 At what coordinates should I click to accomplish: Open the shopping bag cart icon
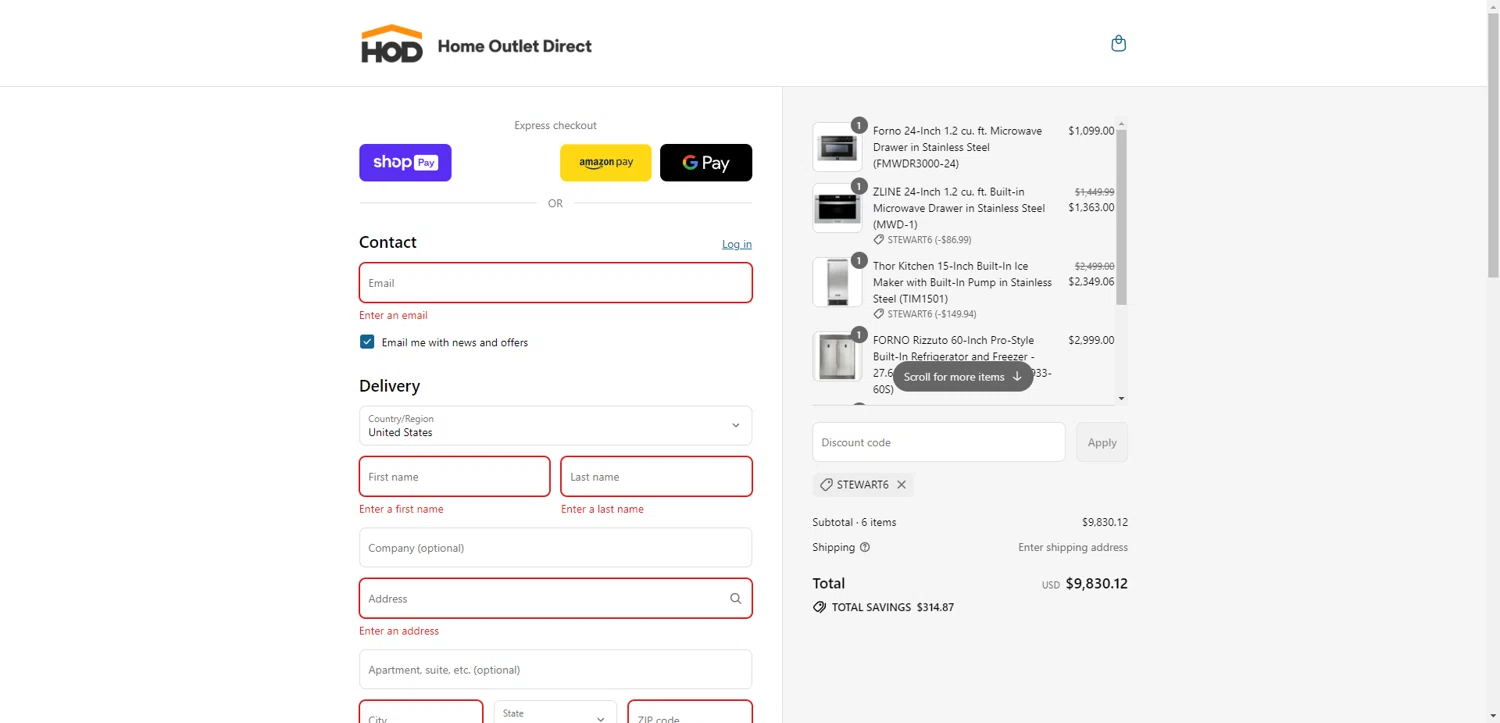click(x=1118, y=43)
